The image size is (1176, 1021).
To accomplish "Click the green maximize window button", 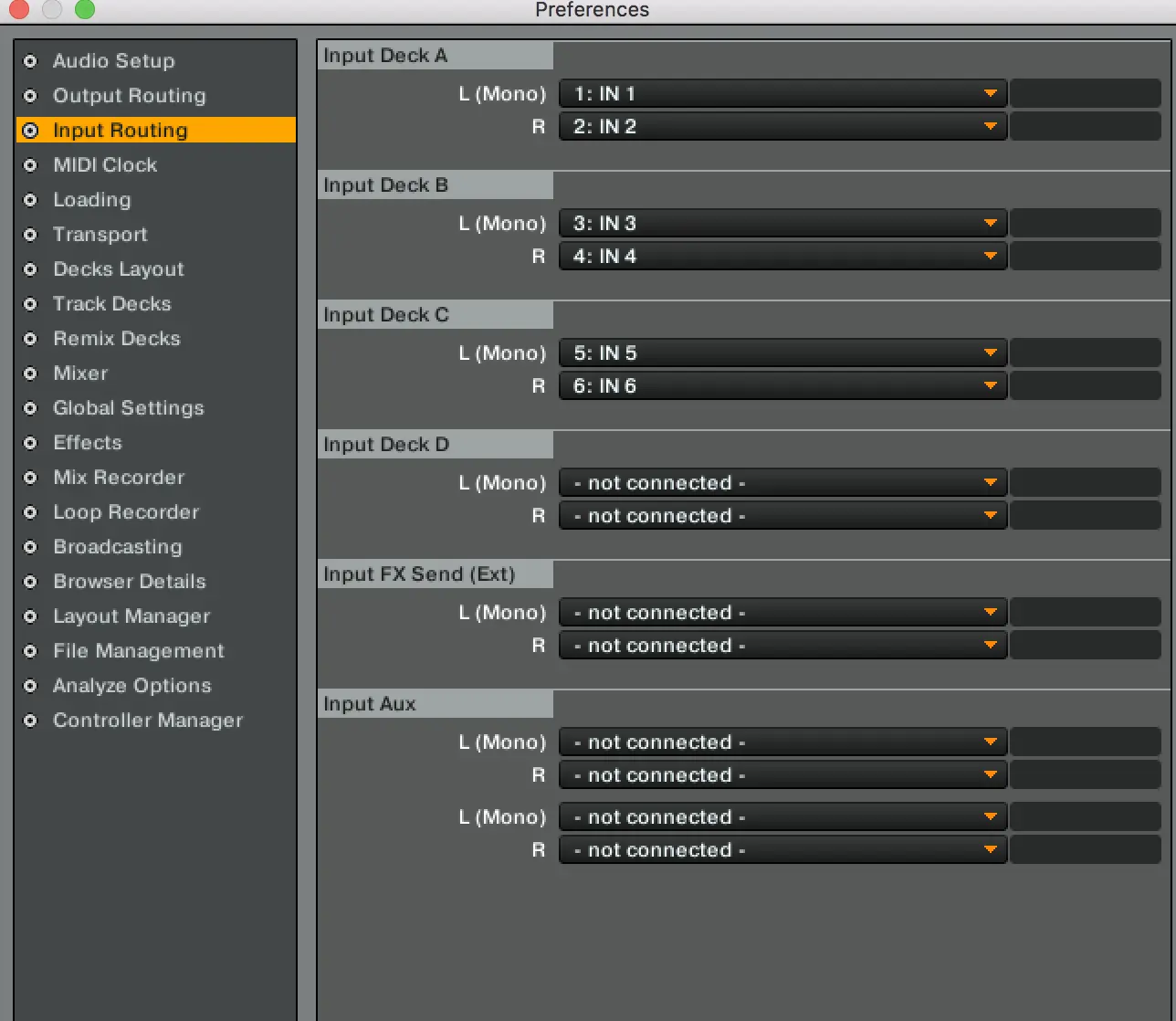I will [84, 10].
